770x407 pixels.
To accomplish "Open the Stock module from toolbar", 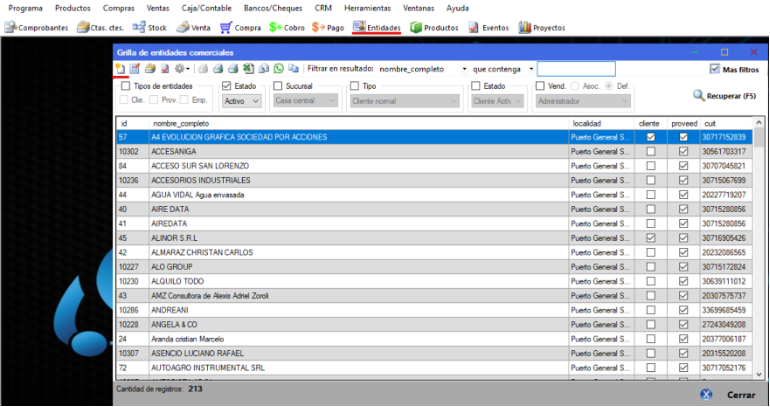I will [x=148, y=27].
